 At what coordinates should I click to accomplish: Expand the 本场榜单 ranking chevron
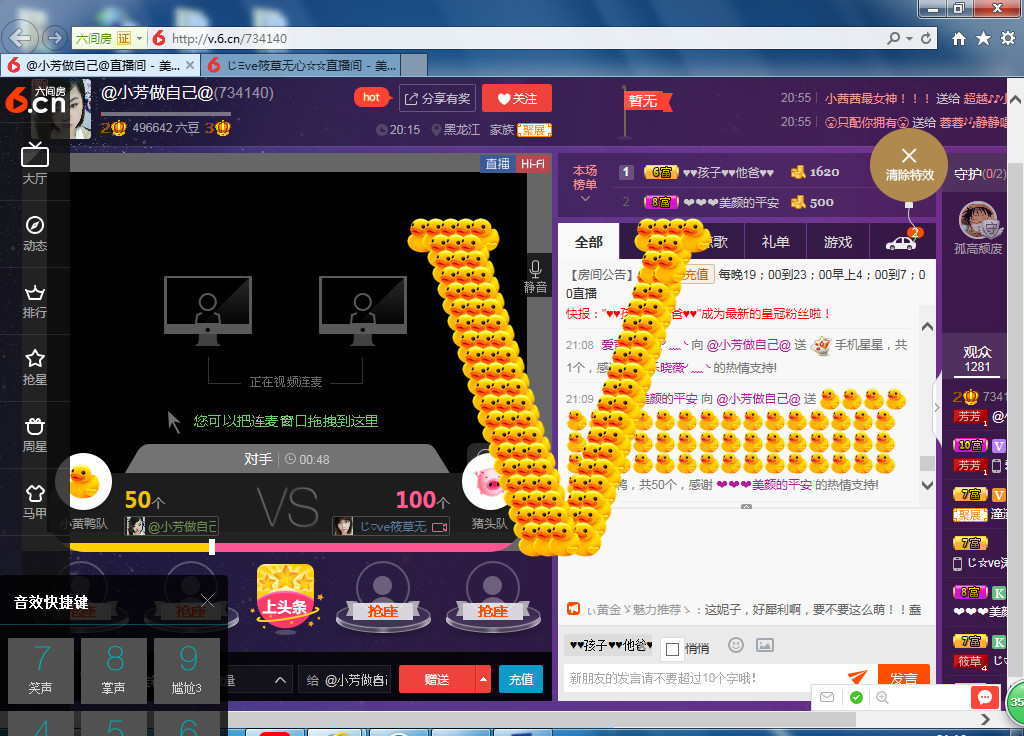pos(585,199)
